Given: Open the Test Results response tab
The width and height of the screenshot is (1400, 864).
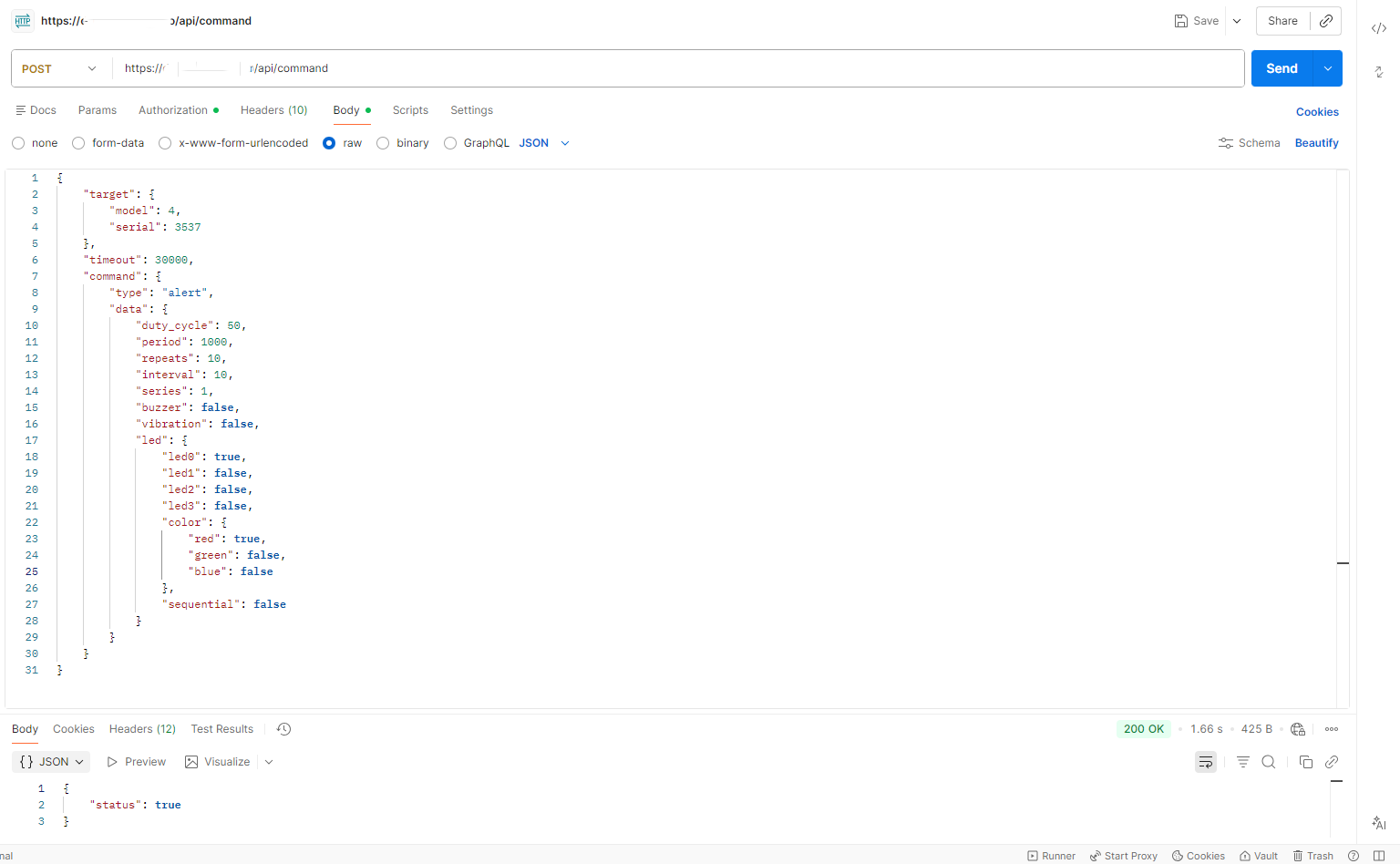Looking at the screenshot, I should tap(221, 729).
